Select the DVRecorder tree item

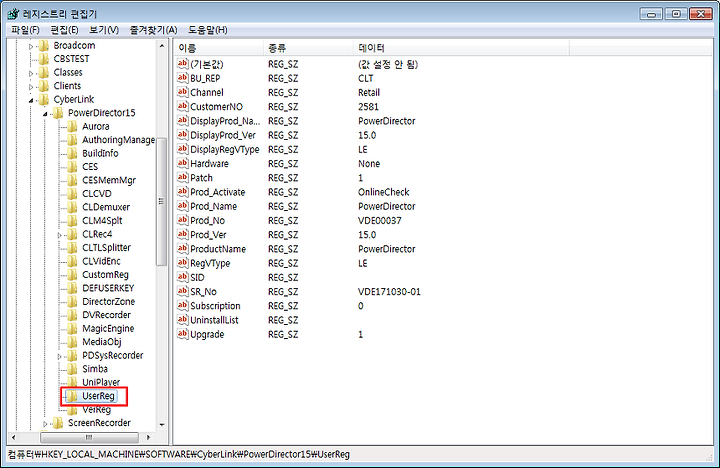coord(106,315)
